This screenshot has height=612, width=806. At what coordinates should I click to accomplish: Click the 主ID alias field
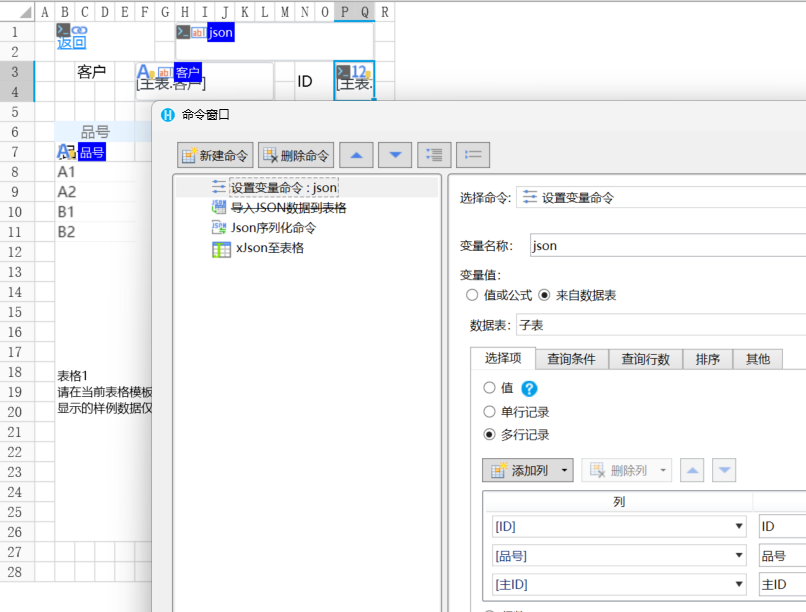point(782,584)
